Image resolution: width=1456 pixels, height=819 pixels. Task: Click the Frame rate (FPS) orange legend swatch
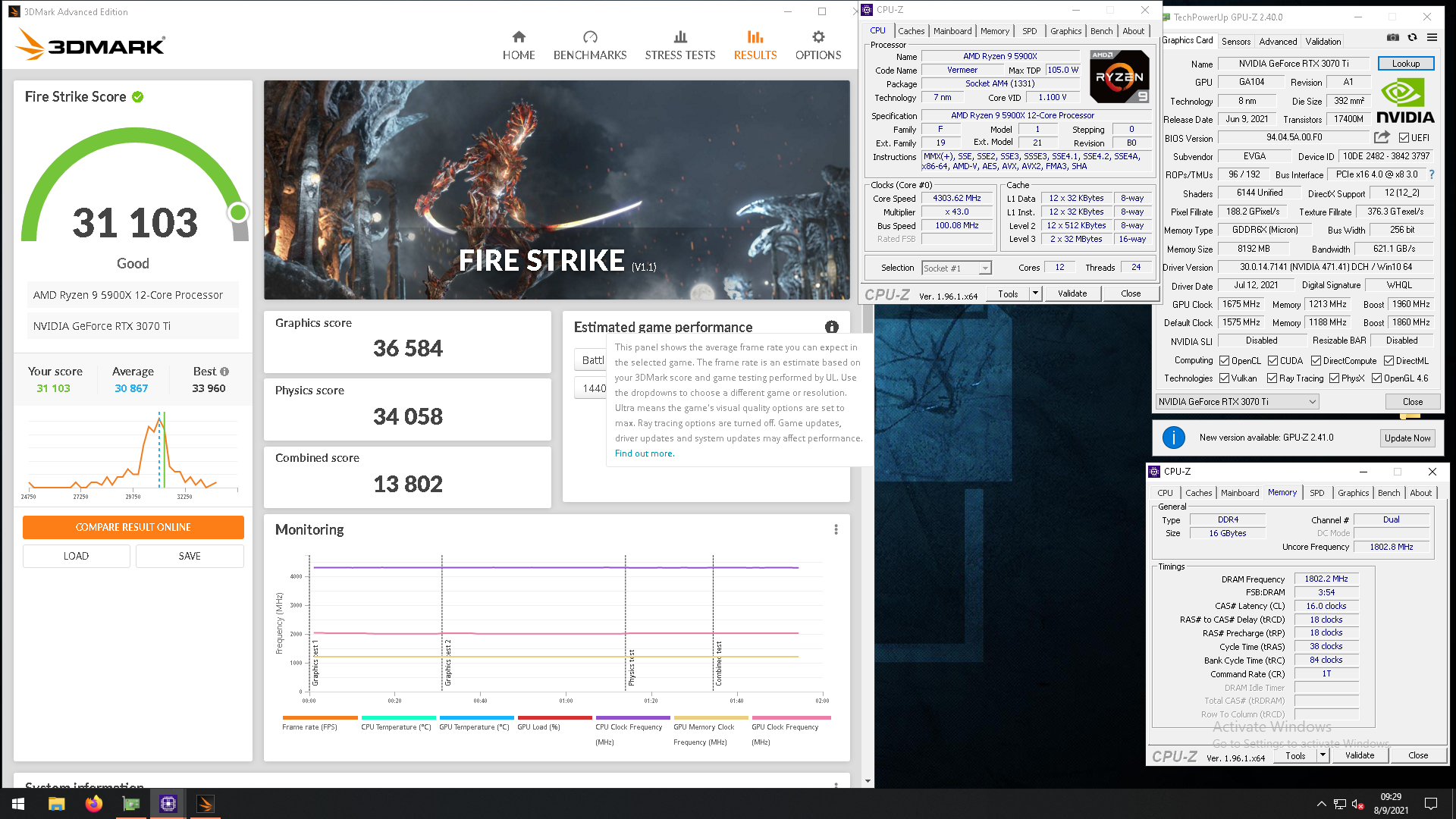(x=320, y=717)
